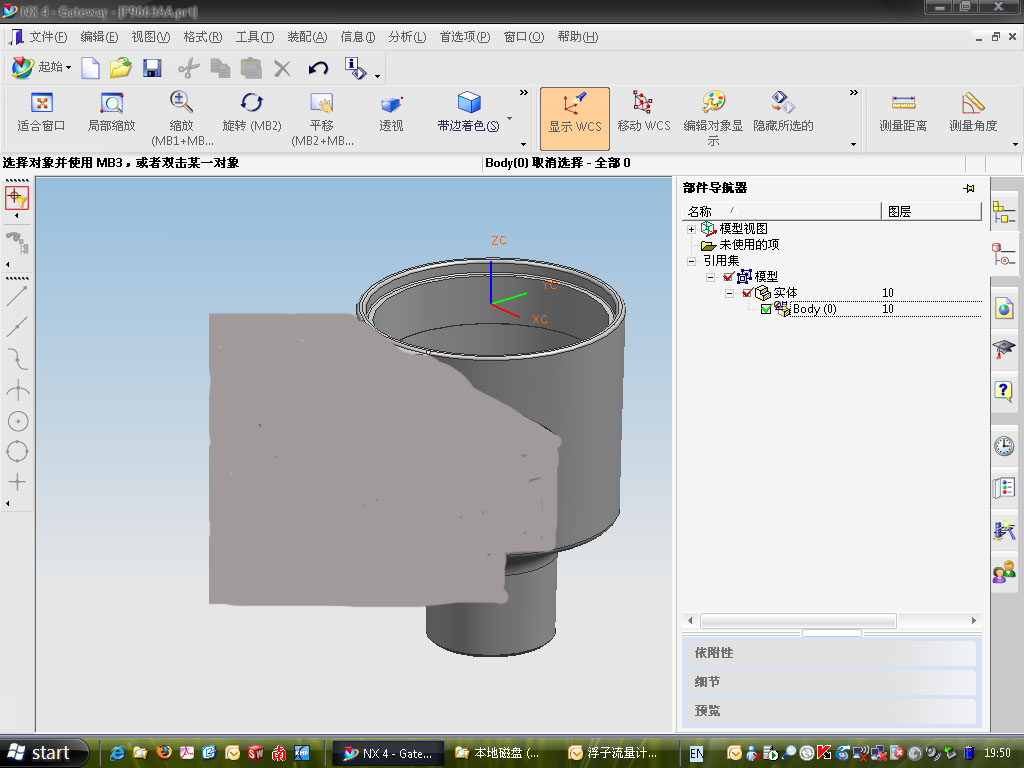Image resolution: width=1024 pixels, height=768 pixels.
Task: Open the 格式(R) menu
Action: click(202, 37)
